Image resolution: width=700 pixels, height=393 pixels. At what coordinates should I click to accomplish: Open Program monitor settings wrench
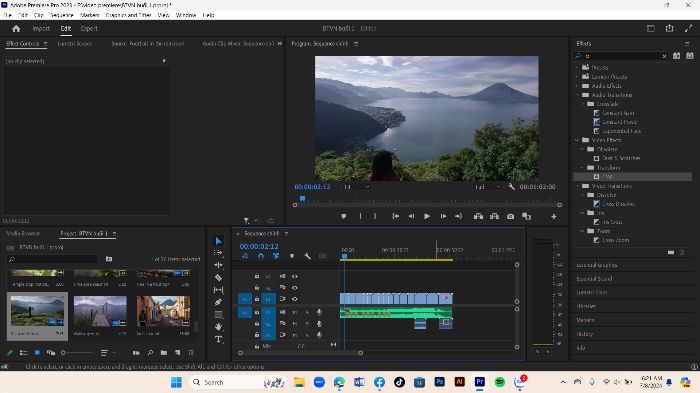tap(511, 187)
